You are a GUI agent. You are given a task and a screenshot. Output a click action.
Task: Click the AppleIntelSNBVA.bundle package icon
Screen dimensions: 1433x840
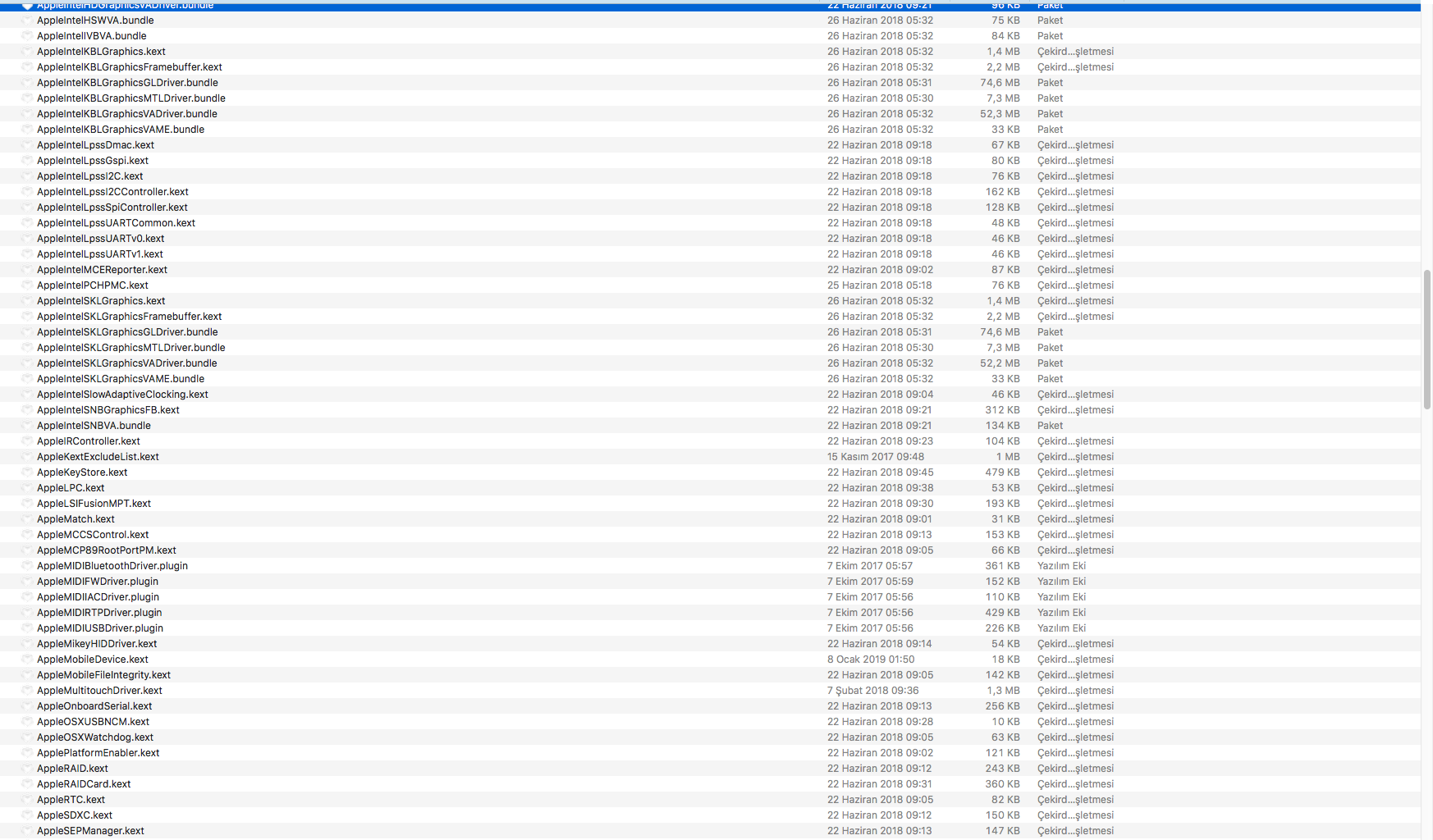point(27,426)
